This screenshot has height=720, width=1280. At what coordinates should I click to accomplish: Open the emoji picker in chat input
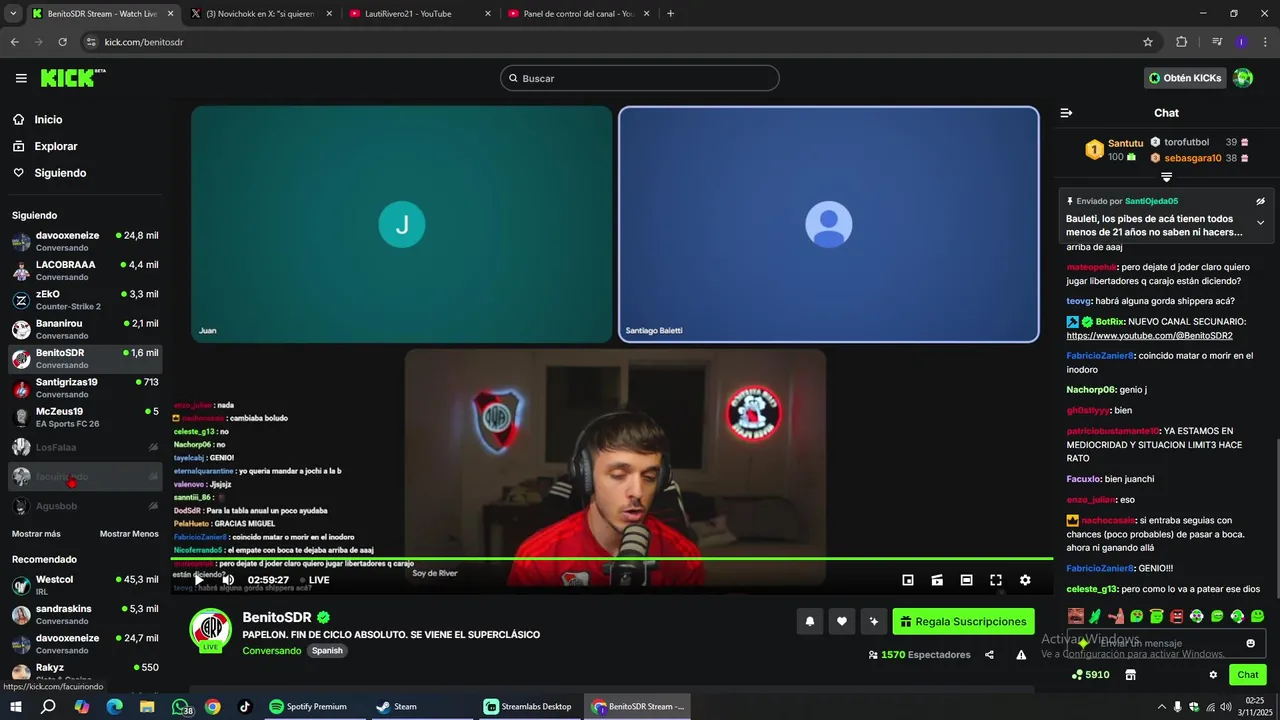1250,643
